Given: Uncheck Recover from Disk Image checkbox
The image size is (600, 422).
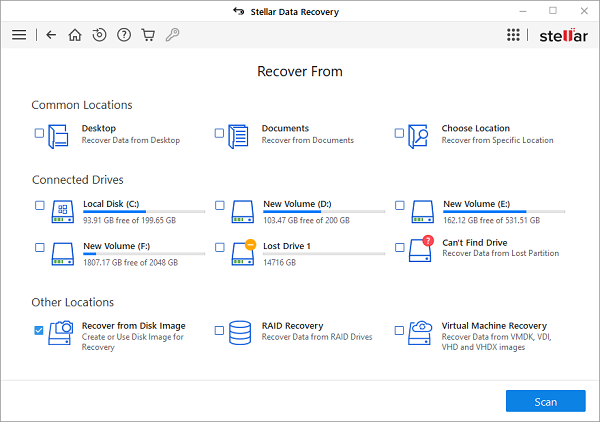Looking at the screenshot, I should tap(40, 330).
